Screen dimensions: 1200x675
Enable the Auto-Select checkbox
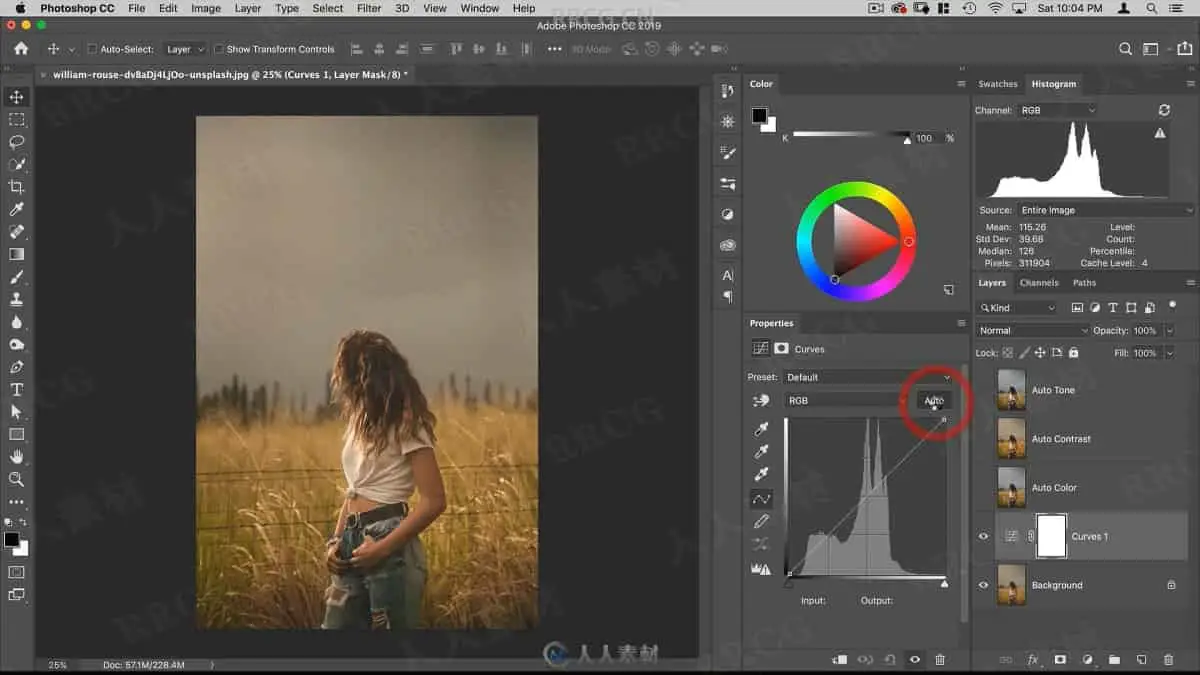(x=92, y=49)
